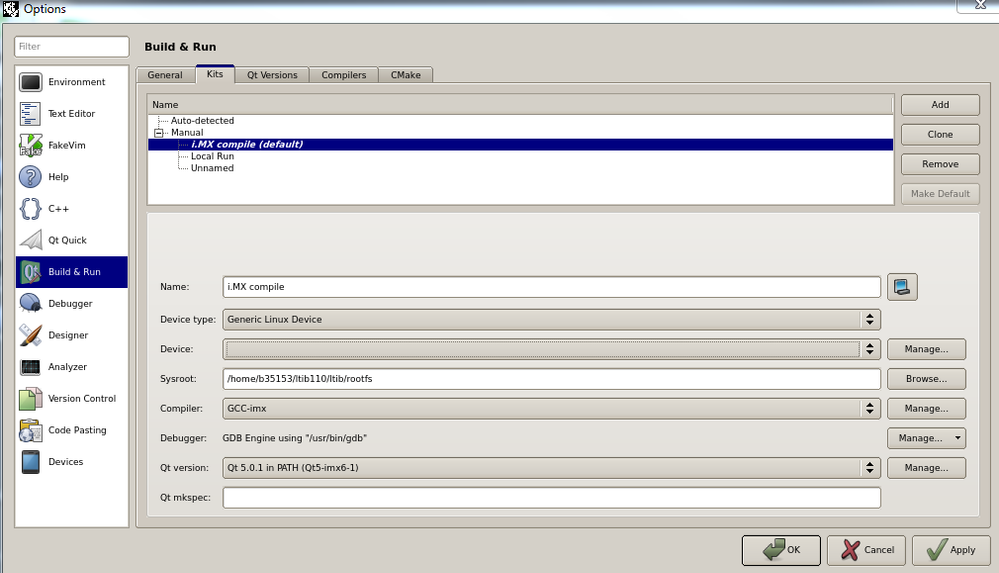Close the Options dialog

[x=980, y=5]
